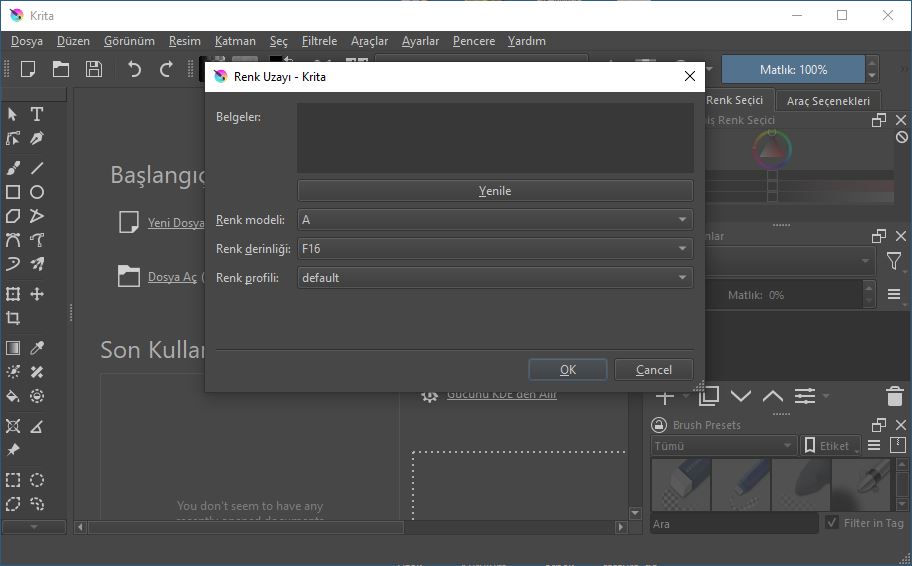This screenshot has width=912, height=566.
Task: Select the Bezier Curve tool
Action: coord(13,240)
